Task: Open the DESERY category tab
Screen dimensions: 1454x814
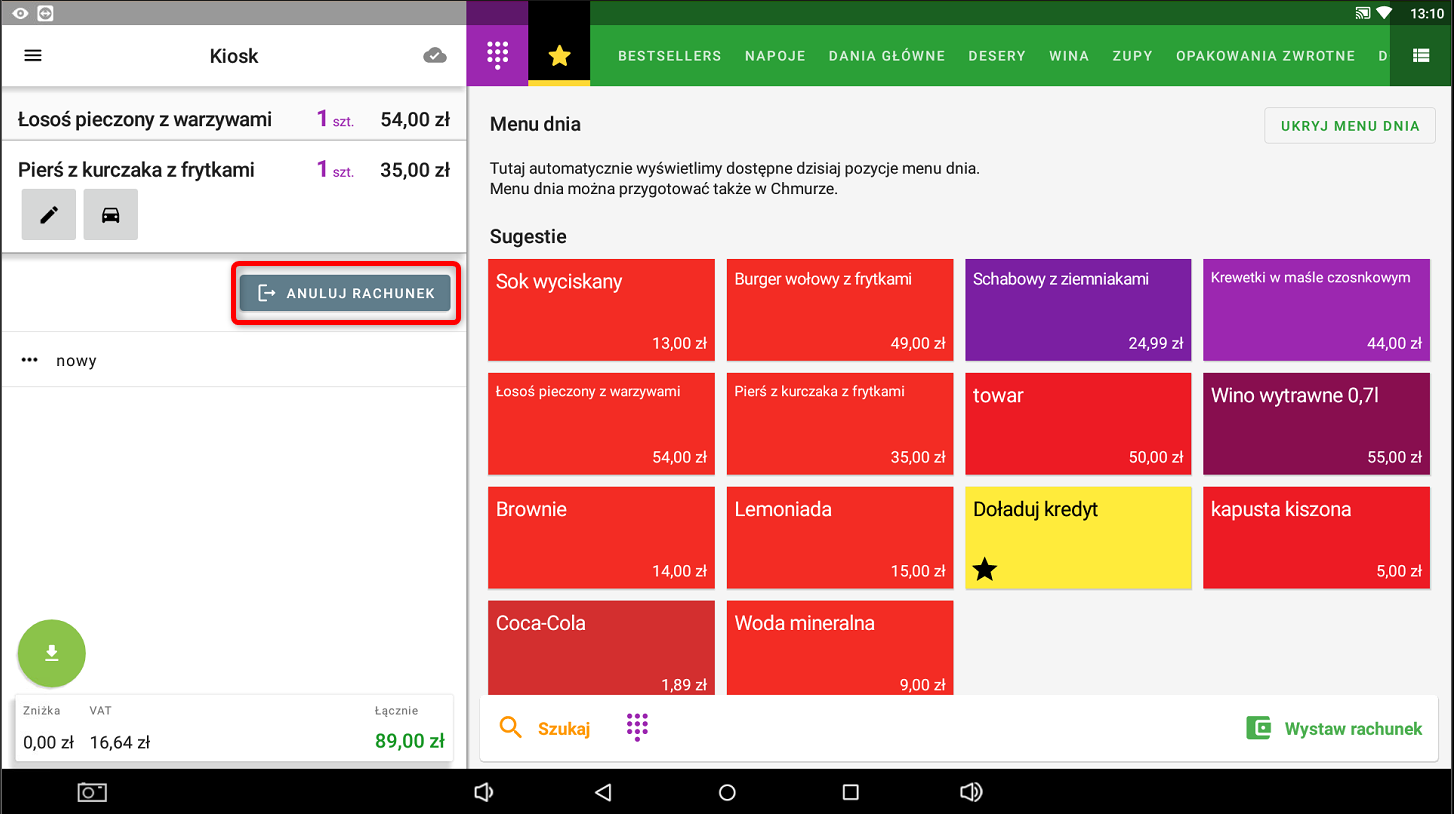Action: [996, 56]
